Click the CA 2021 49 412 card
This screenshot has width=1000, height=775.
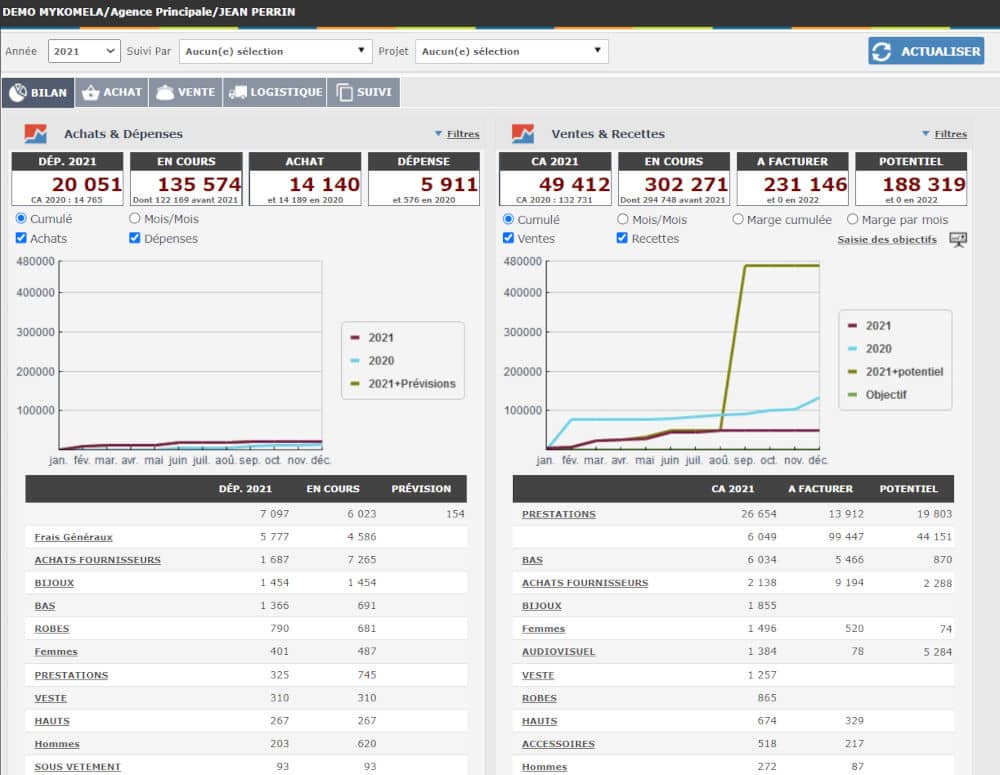[x=555, y=179]
